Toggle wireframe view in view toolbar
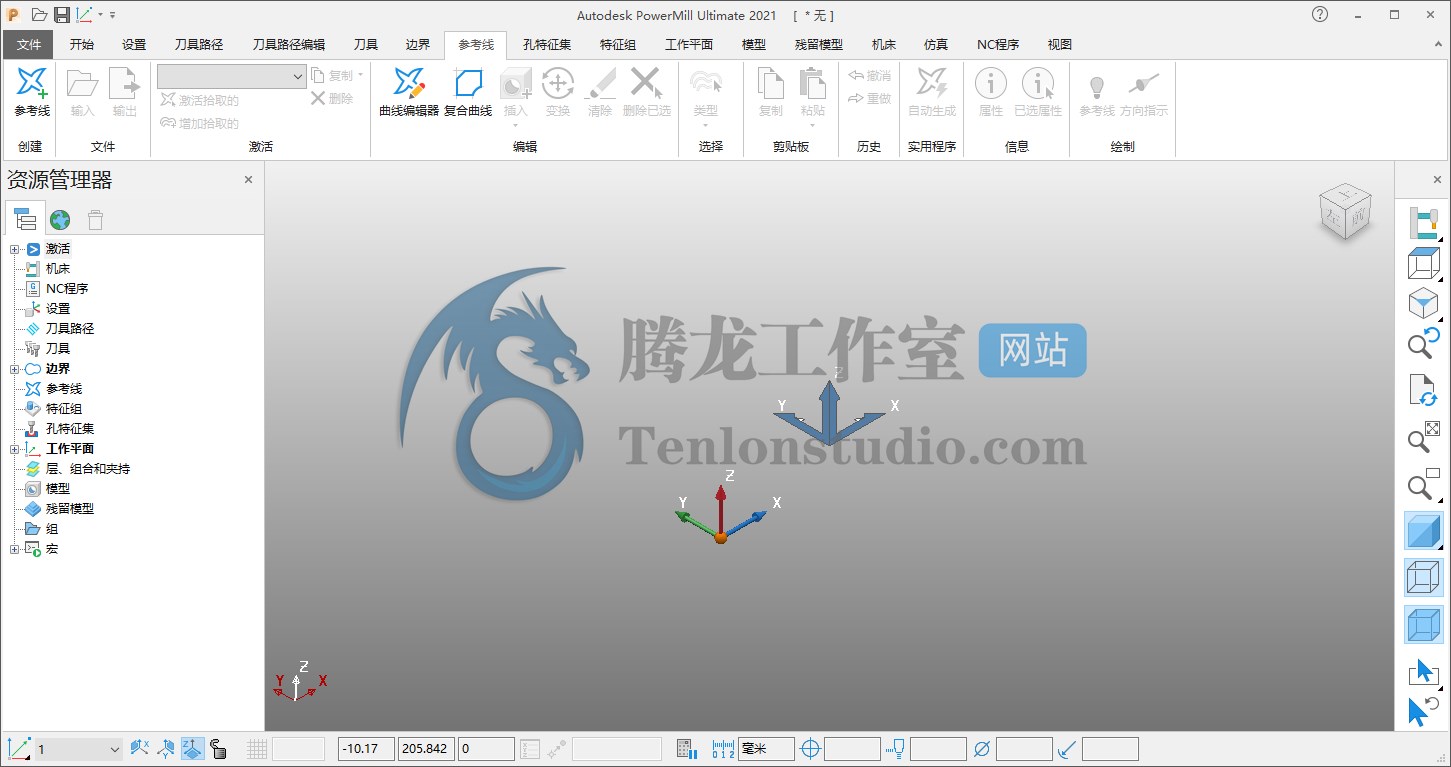The image size is (1451, 767). click(x=1423, y=578)
